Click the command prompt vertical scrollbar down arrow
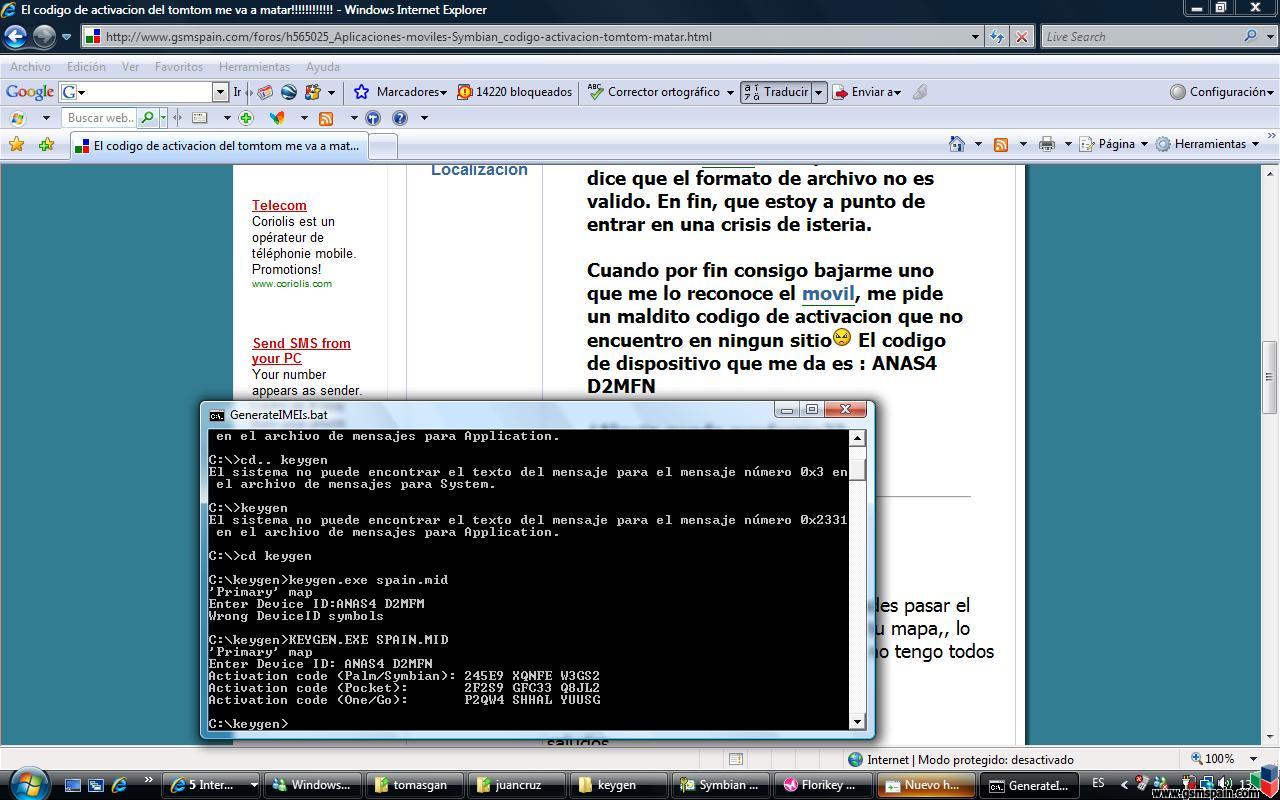This screenshot has width=1280, height=800. pyautogui.click(x=857, y=722)
